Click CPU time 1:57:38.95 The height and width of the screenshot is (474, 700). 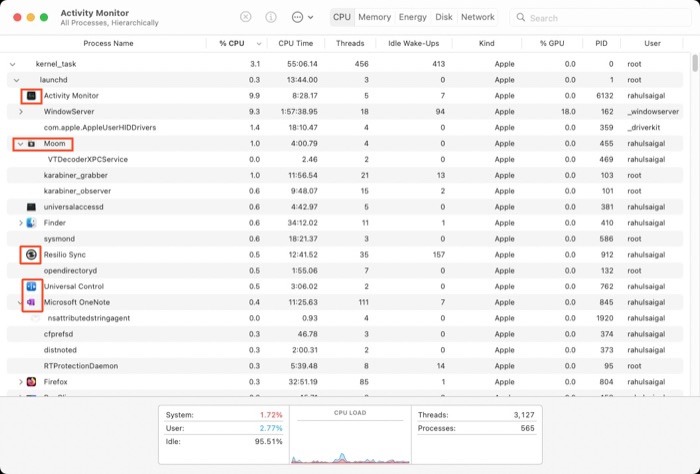299,112
